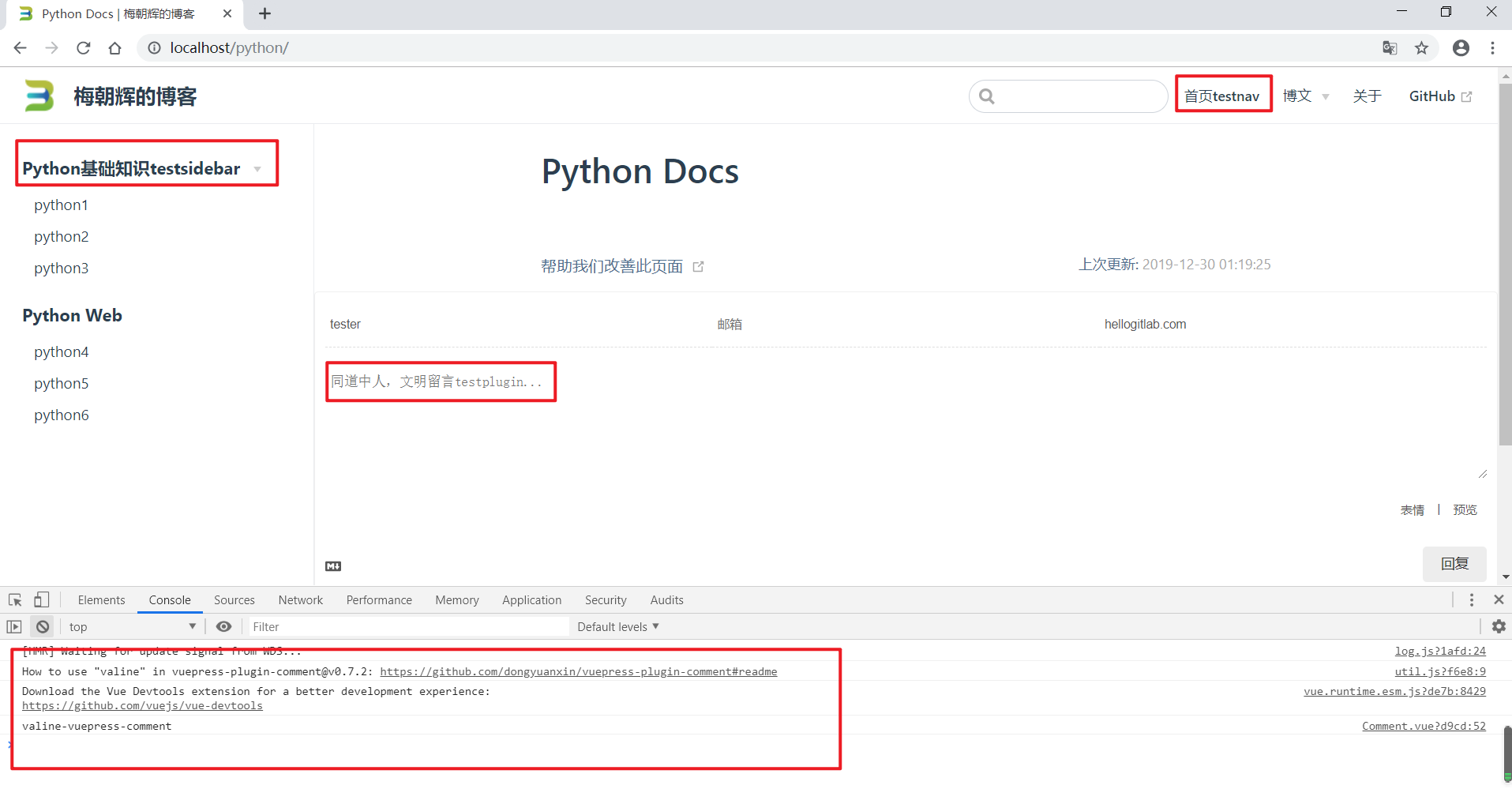
Task: Open the vuepress-plugin-comment readme link
Action: pyautogui.click(x=579, y=672)
